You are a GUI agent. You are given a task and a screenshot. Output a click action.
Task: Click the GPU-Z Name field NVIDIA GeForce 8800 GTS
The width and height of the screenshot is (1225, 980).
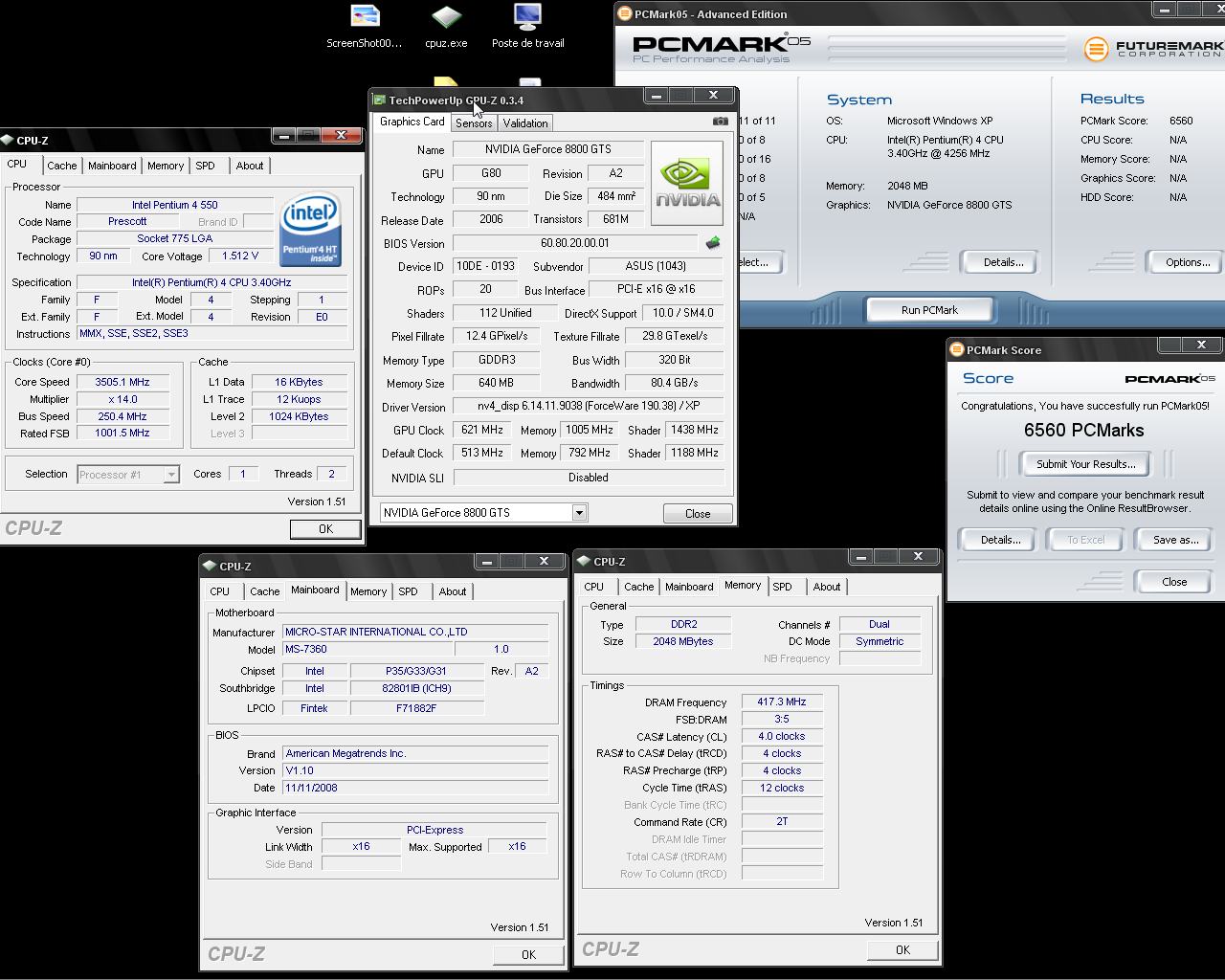click(x=548, y=149)
